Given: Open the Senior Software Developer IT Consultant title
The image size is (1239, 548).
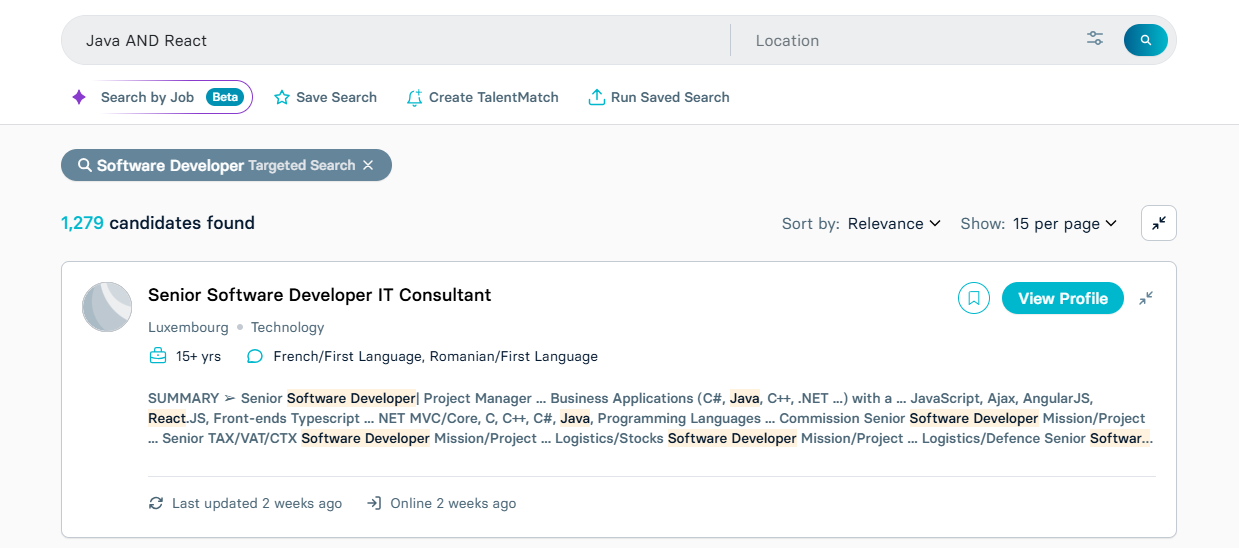Looking at the screenshot, I should click(320, 295).
